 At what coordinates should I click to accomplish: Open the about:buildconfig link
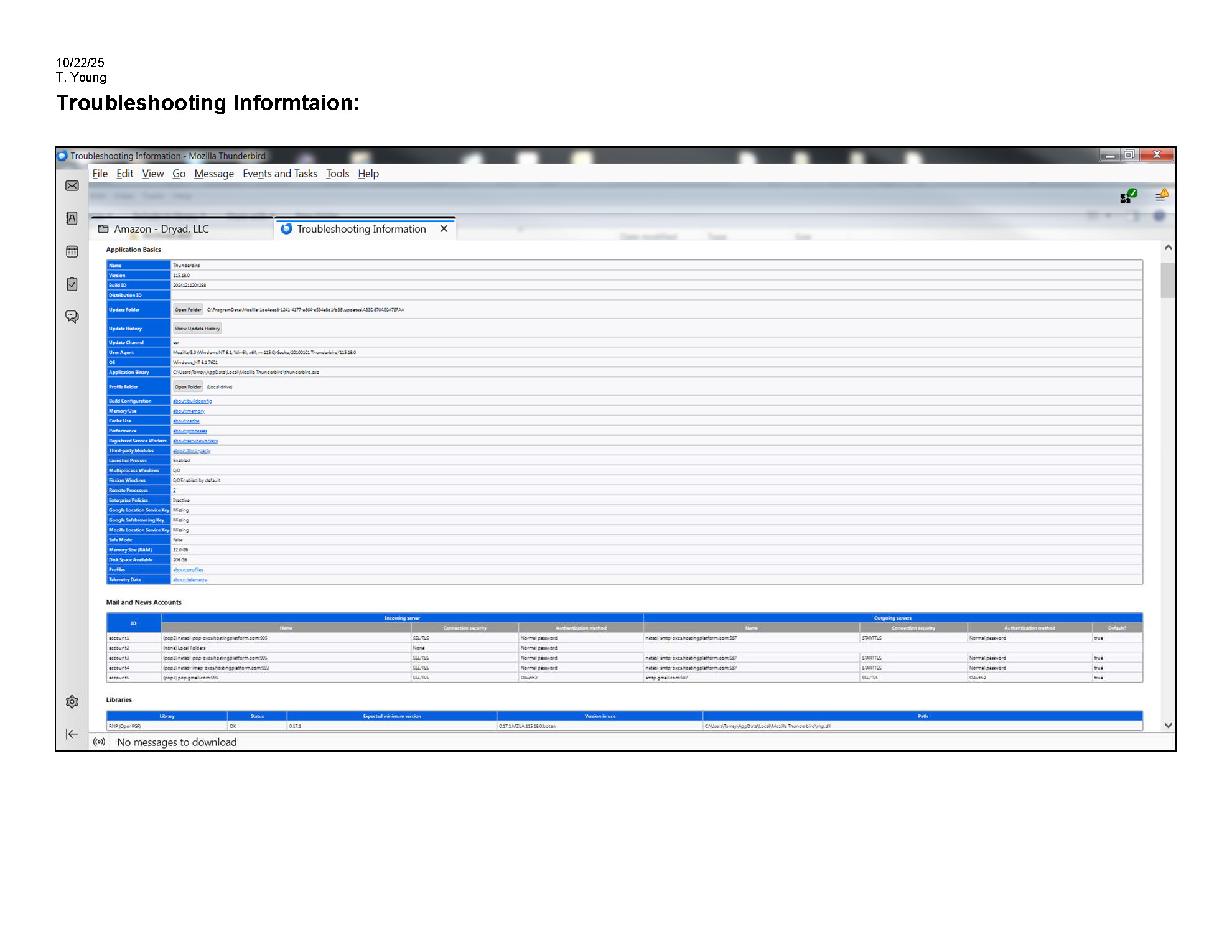click(x=192, y=401)
